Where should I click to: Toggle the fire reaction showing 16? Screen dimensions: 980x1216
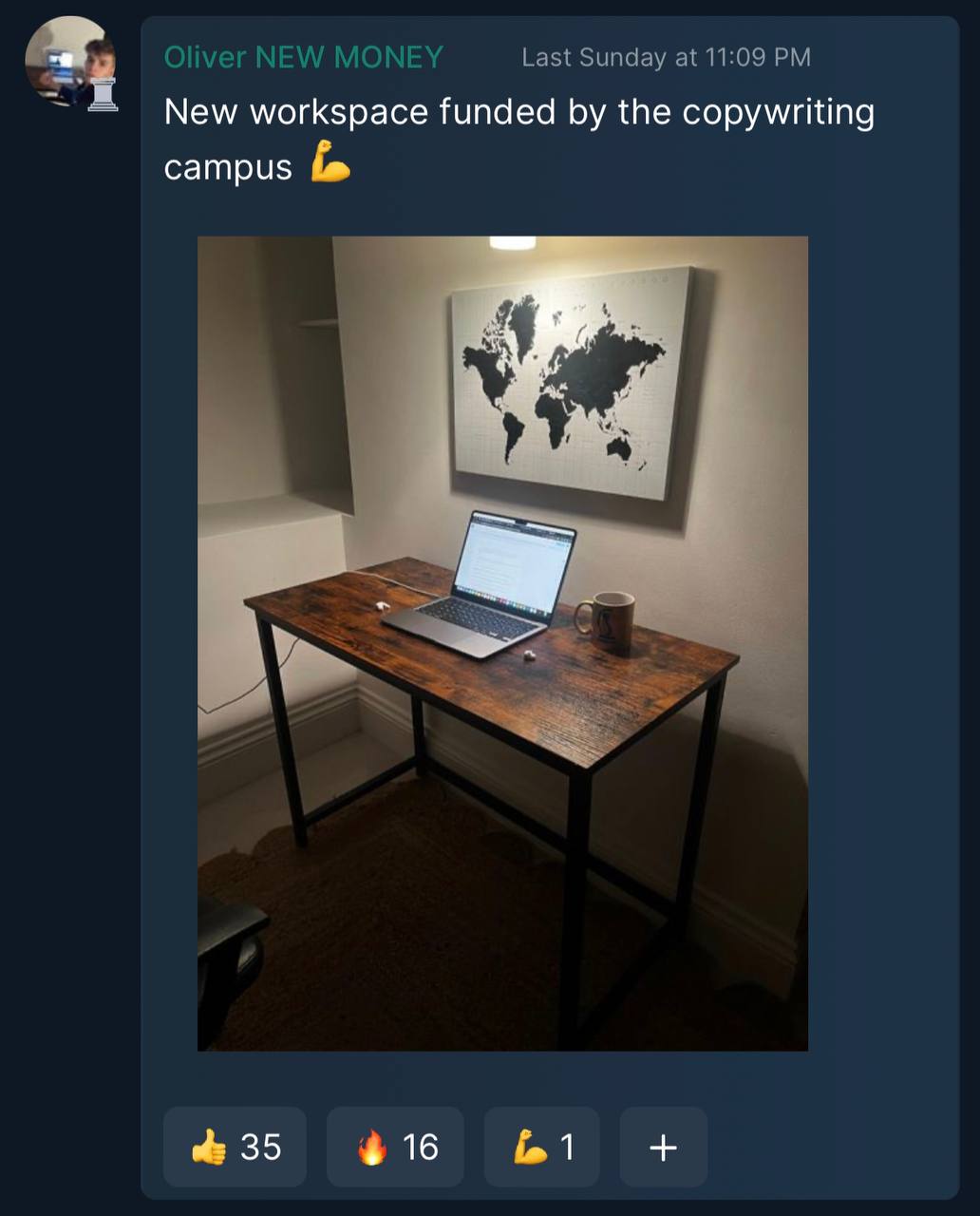(x=395, y=1147)
